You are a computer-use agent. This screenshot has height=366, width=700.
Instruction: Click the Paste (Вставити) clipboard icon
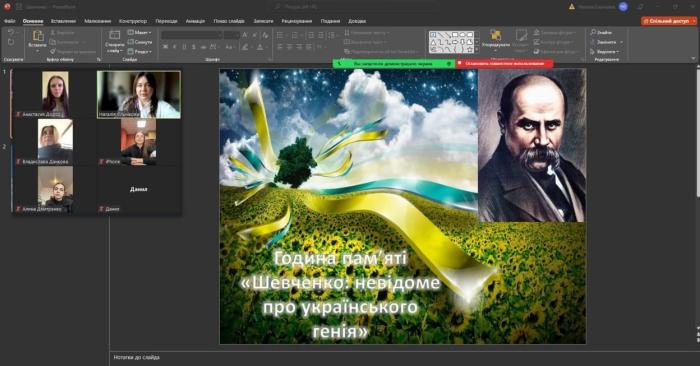(x=38, y=36)
